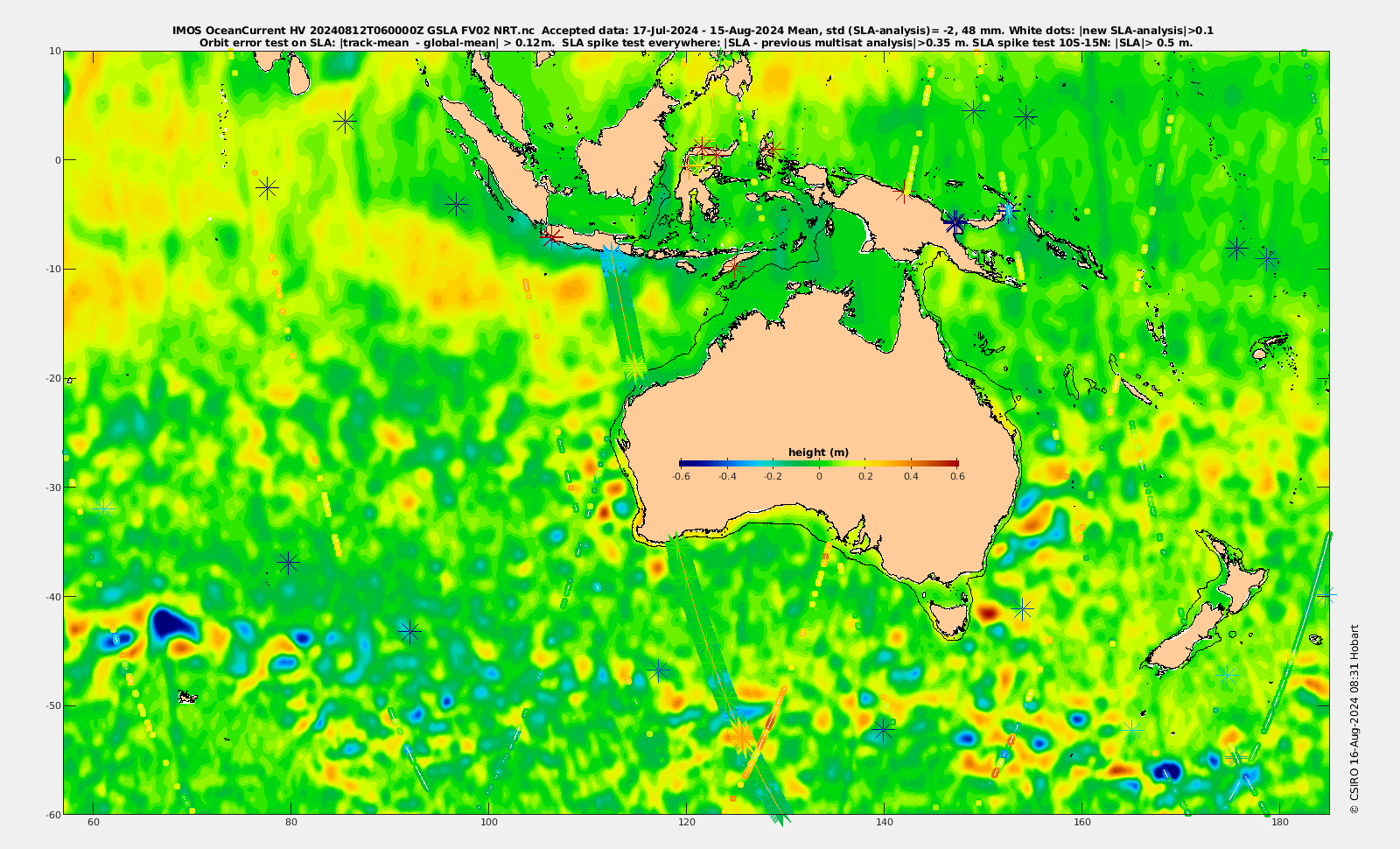Click New Zealand's South Island

1186,636
